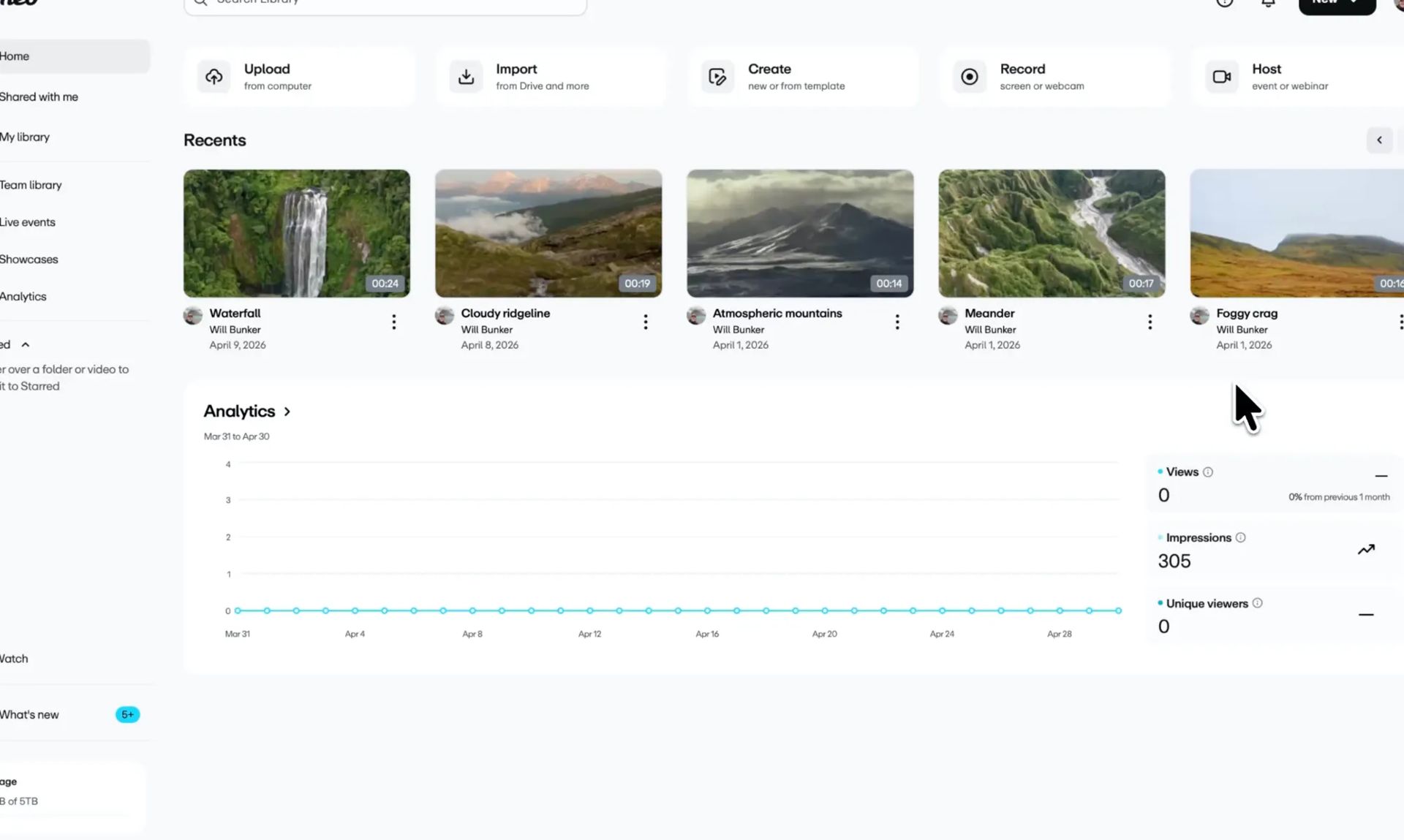Screen dimensions: 1404x840
Task: Open My library in sidebar
Action: 25,137
